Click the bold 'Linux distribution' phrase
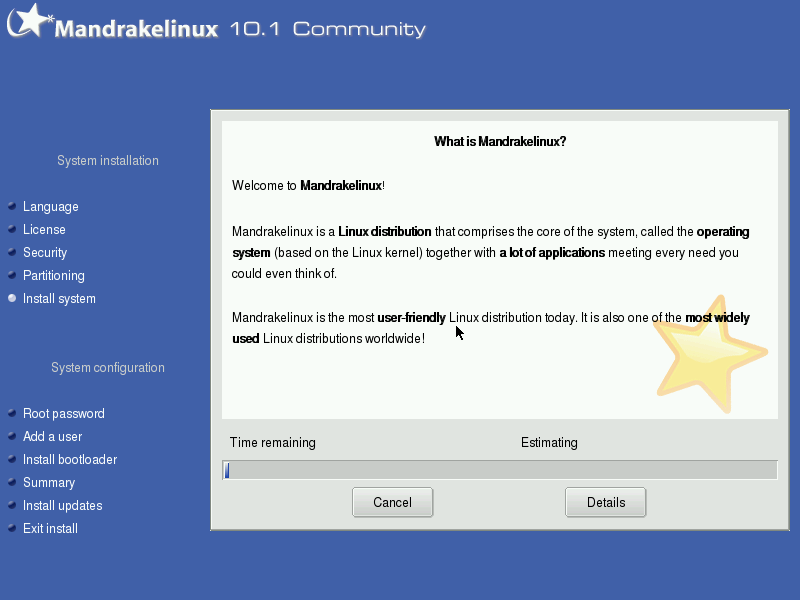The height and width of the screenshot is (600, 800). (385, 232)
